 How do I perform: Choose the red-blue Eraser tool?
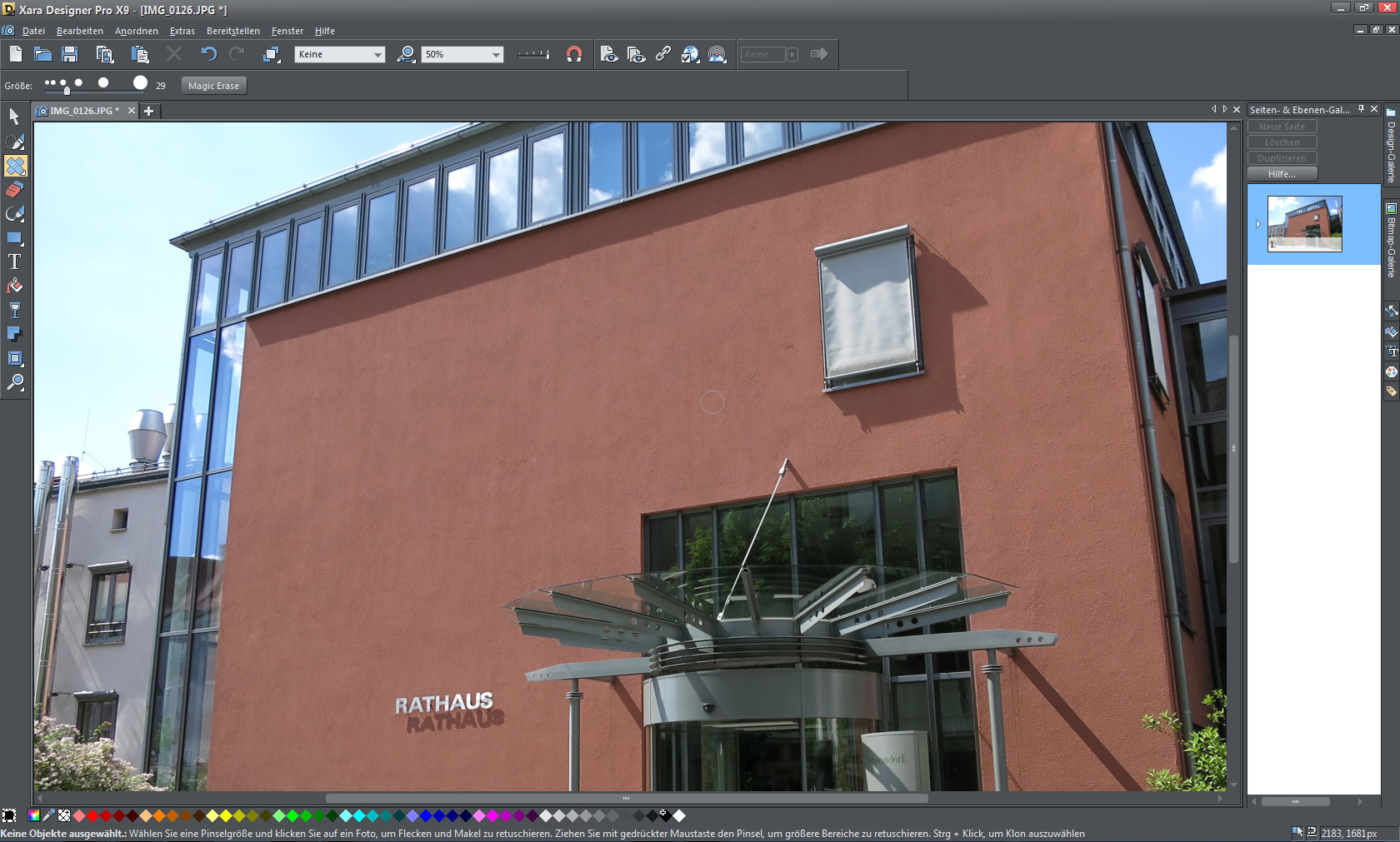pyautogui.click(x=14, y=190)
